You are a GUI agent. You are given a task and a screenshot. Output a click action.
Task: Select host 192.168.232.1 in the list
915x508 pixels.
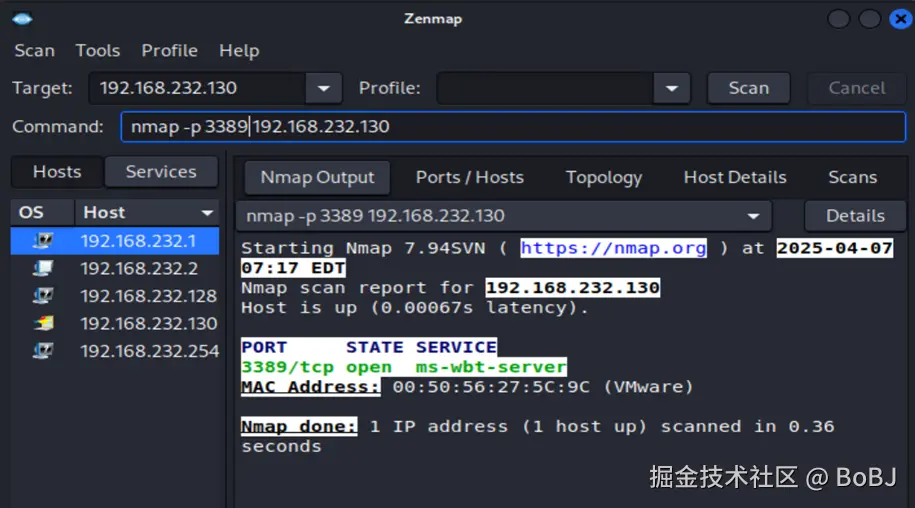click(x=115, y=241)
